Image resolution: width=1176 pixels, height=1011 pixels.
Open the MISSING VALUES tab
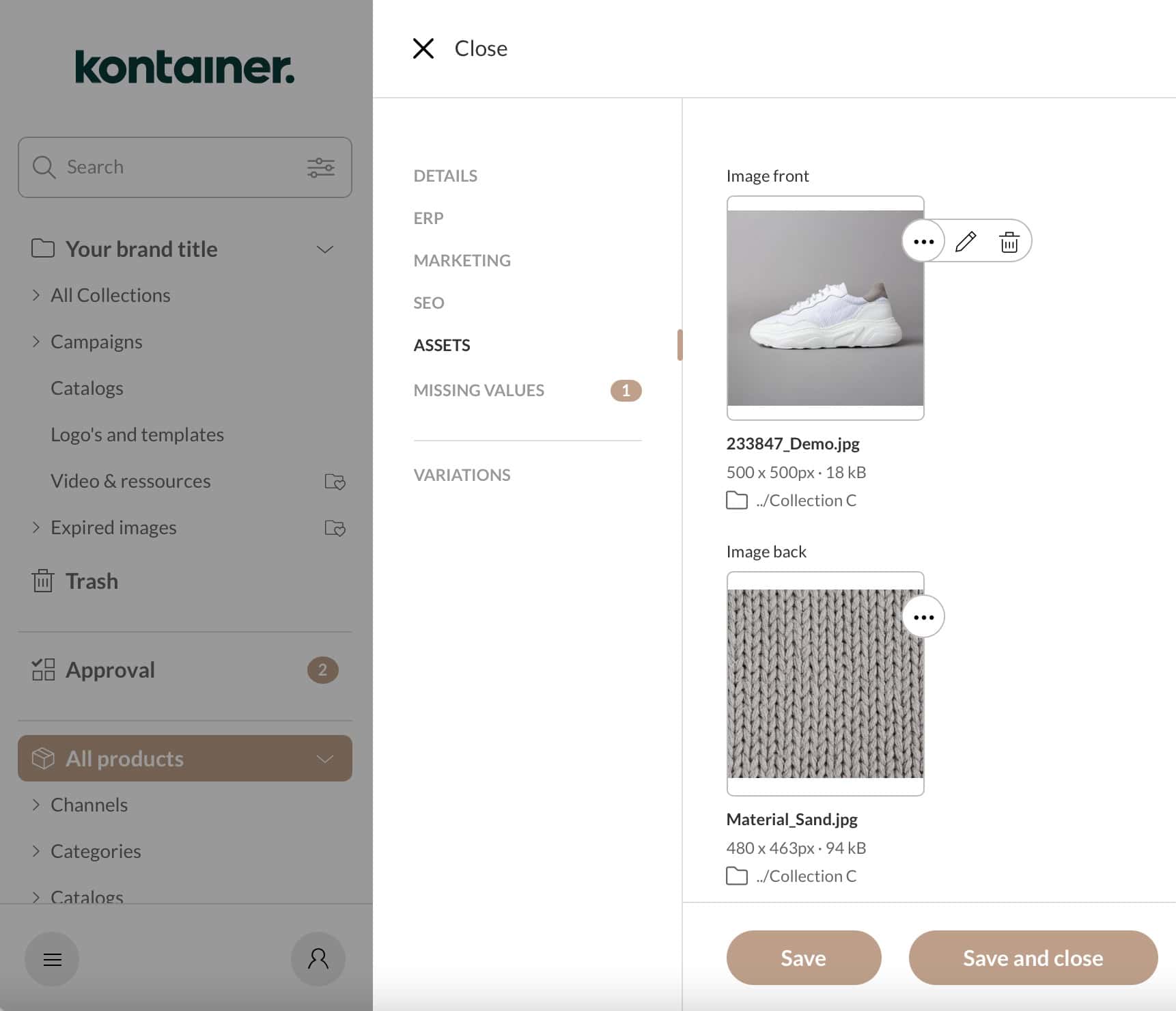point(479,390)
